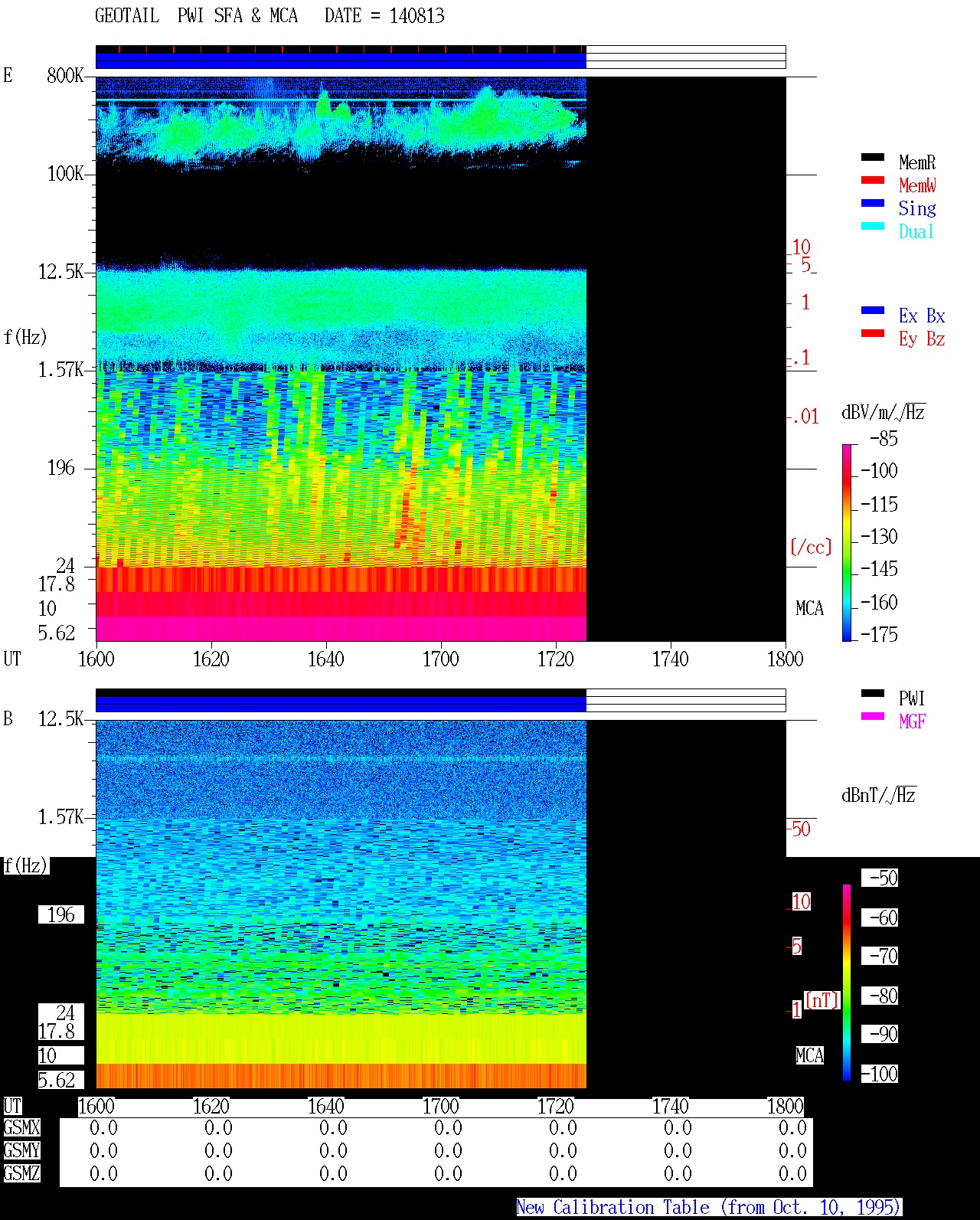Click the black MemR legend swatch

tap(872, 157)
